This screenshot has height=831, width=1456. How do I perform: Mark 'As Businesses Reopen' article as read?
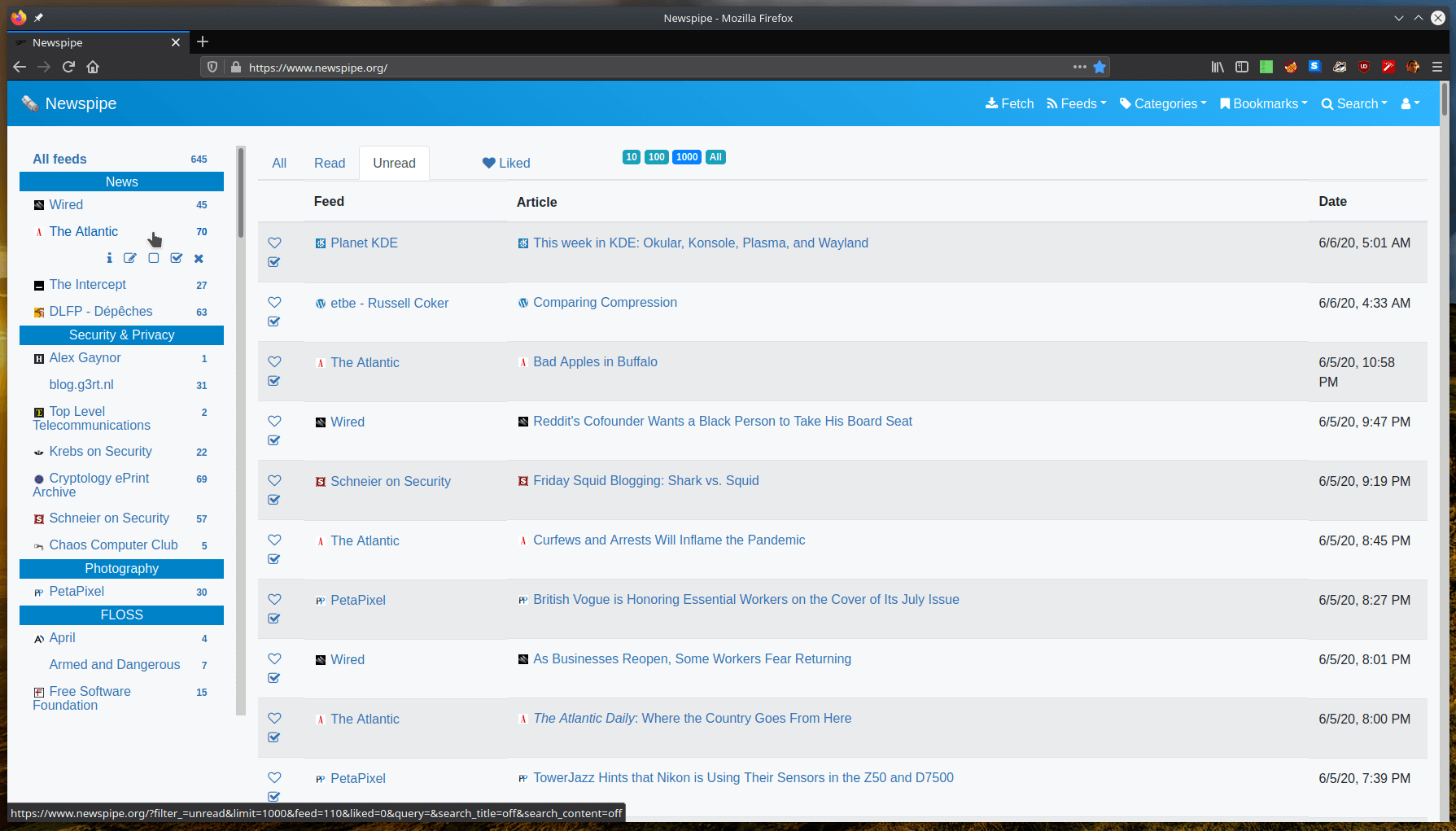[274, 678]
